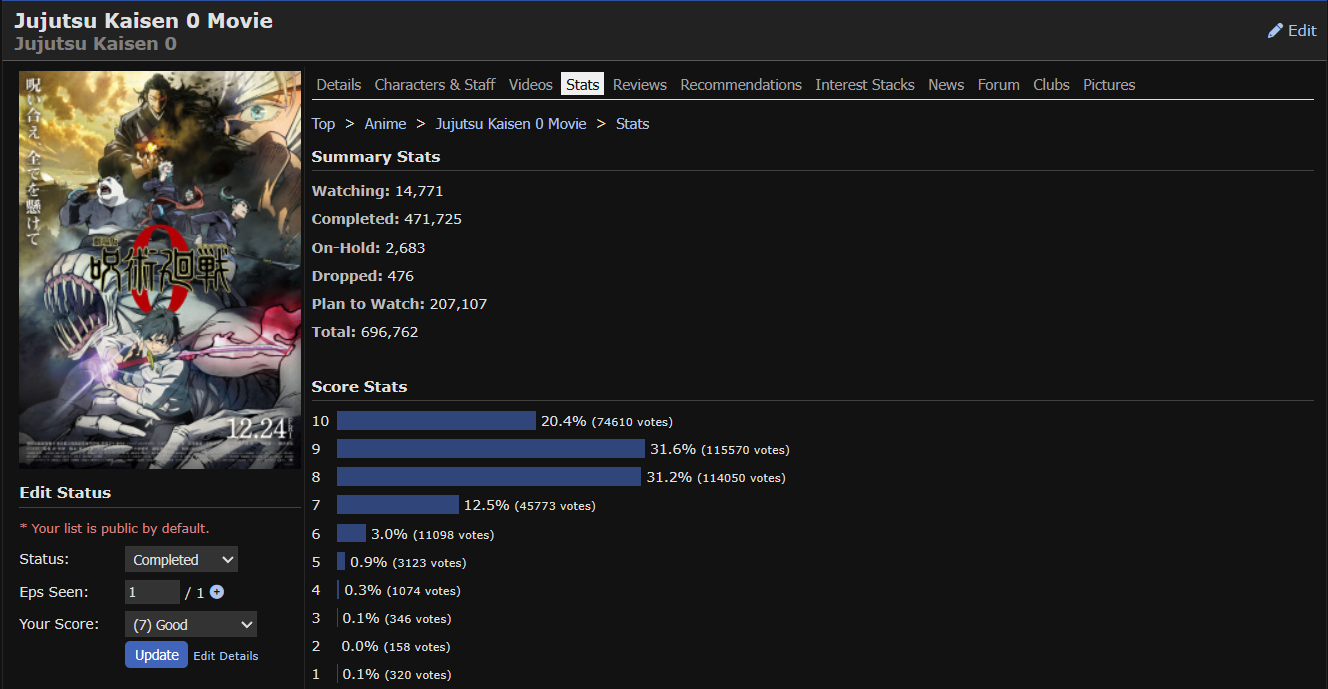Click the Total count 696,762

click(x=389, y=332)
